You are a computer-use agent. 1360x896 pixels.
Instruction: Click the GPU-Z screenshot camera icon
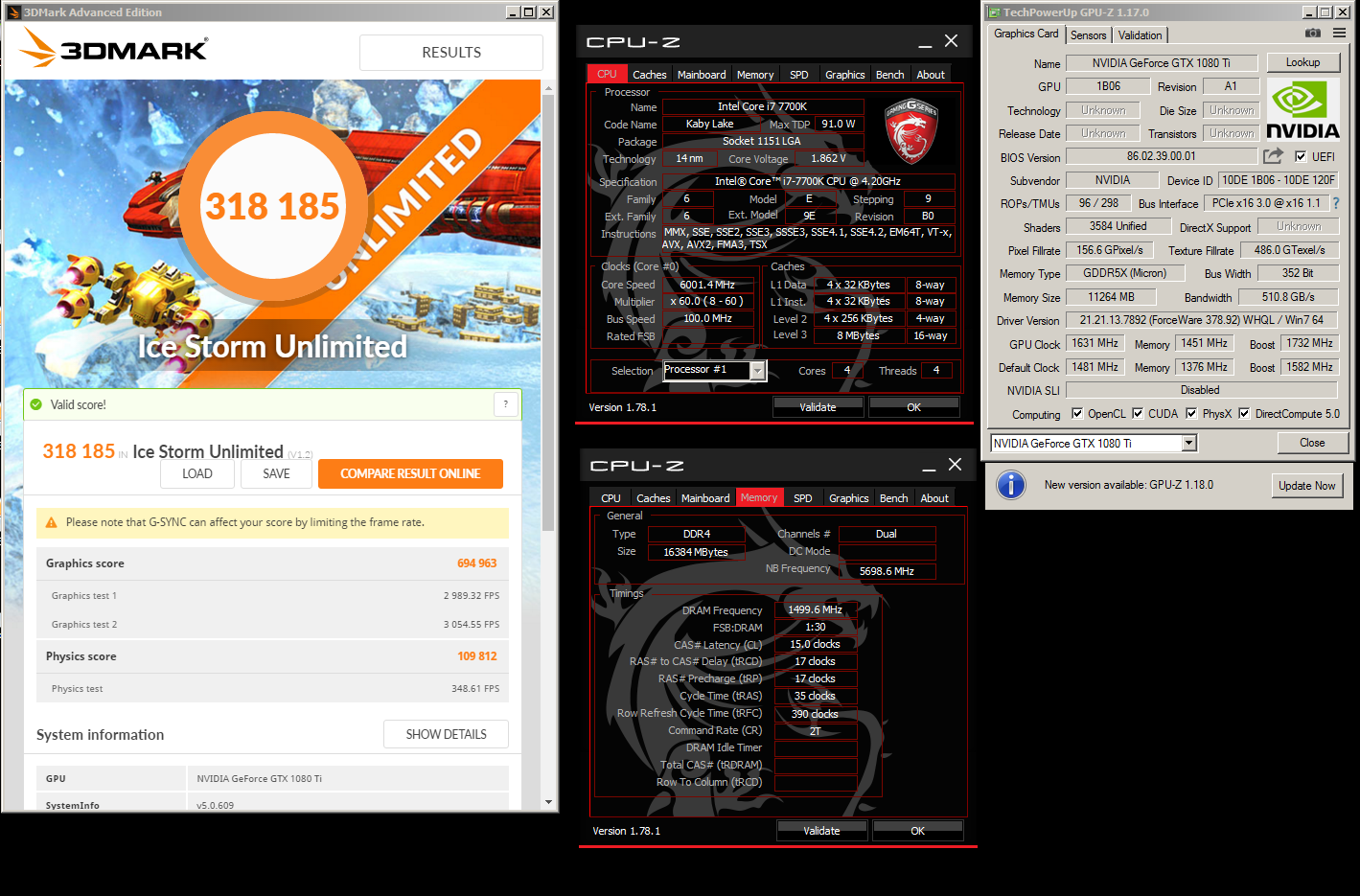[1313, 34]
